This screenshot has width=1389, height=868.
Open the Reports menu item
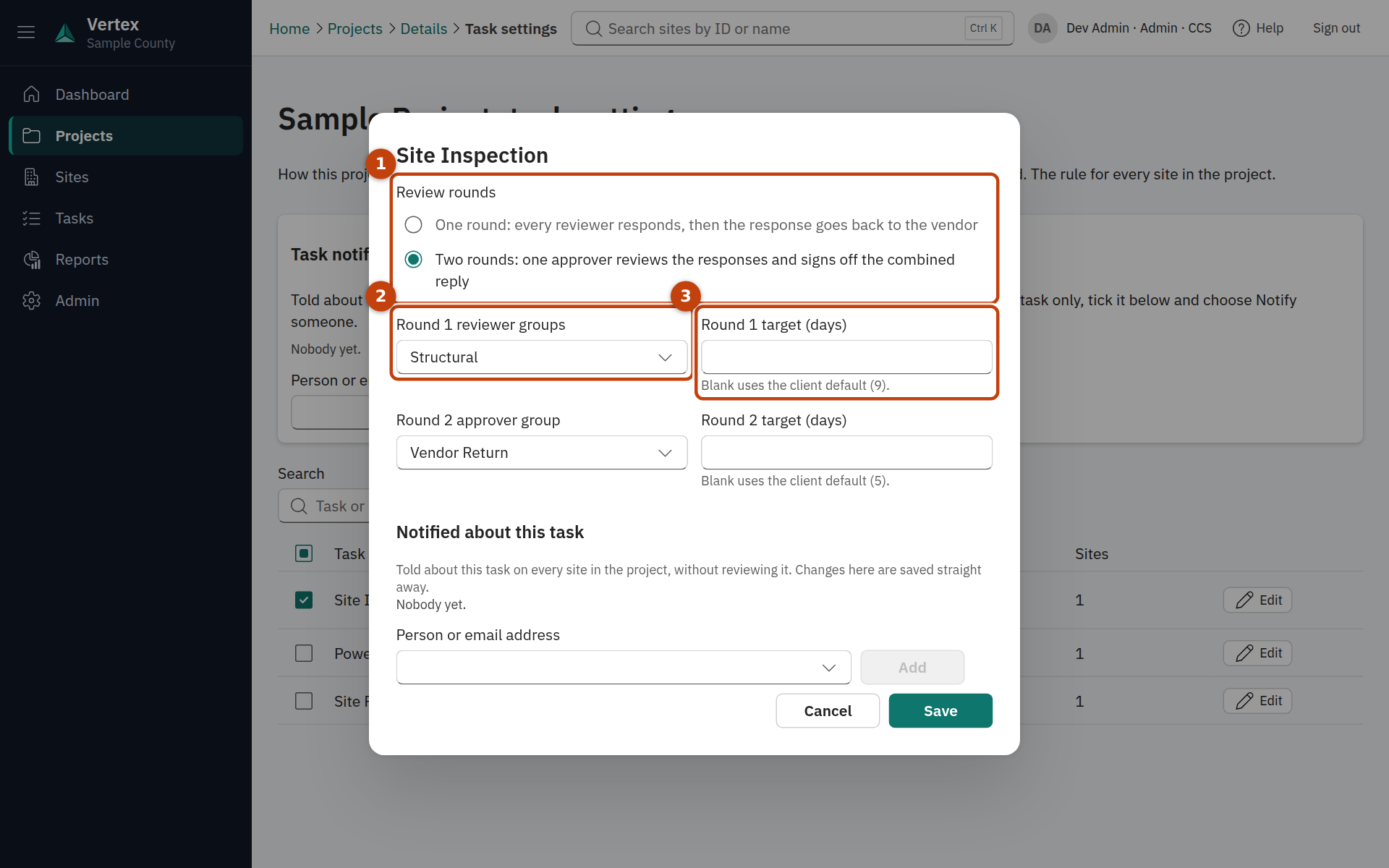pyautogui.click(x=126, y=259)
